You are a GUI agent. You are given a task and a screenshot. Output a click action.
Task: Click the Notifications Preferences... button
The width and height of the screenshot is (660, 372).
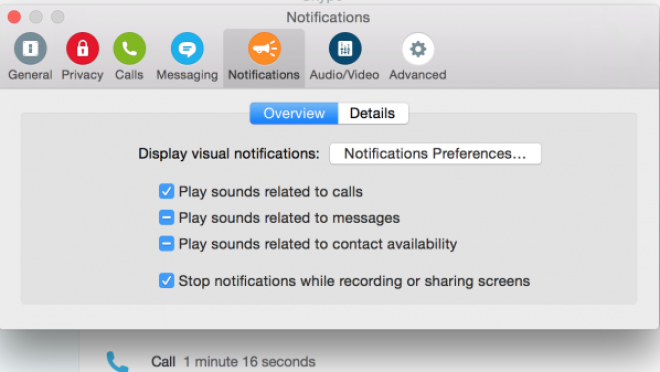click(435, 154)
